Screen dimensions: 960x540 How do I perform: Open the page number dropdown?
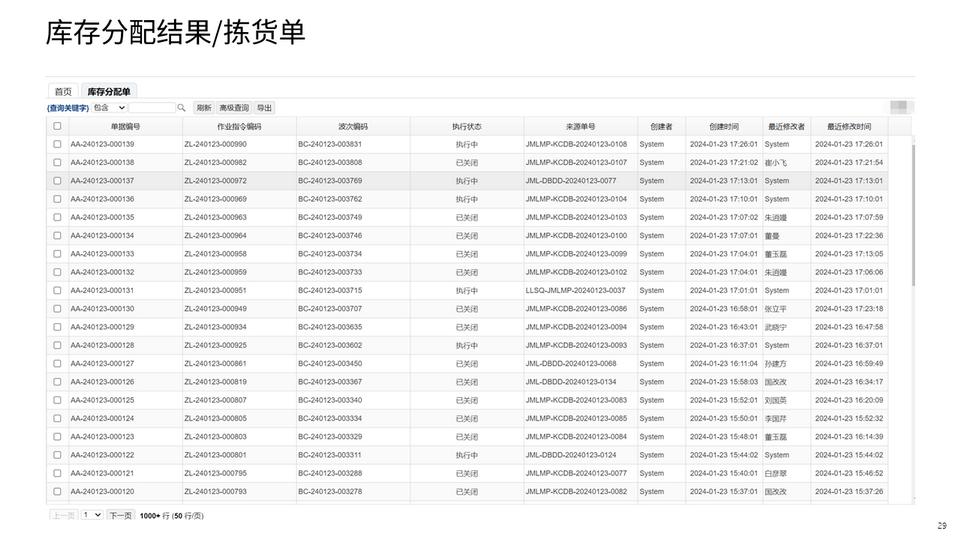(92, 515)
